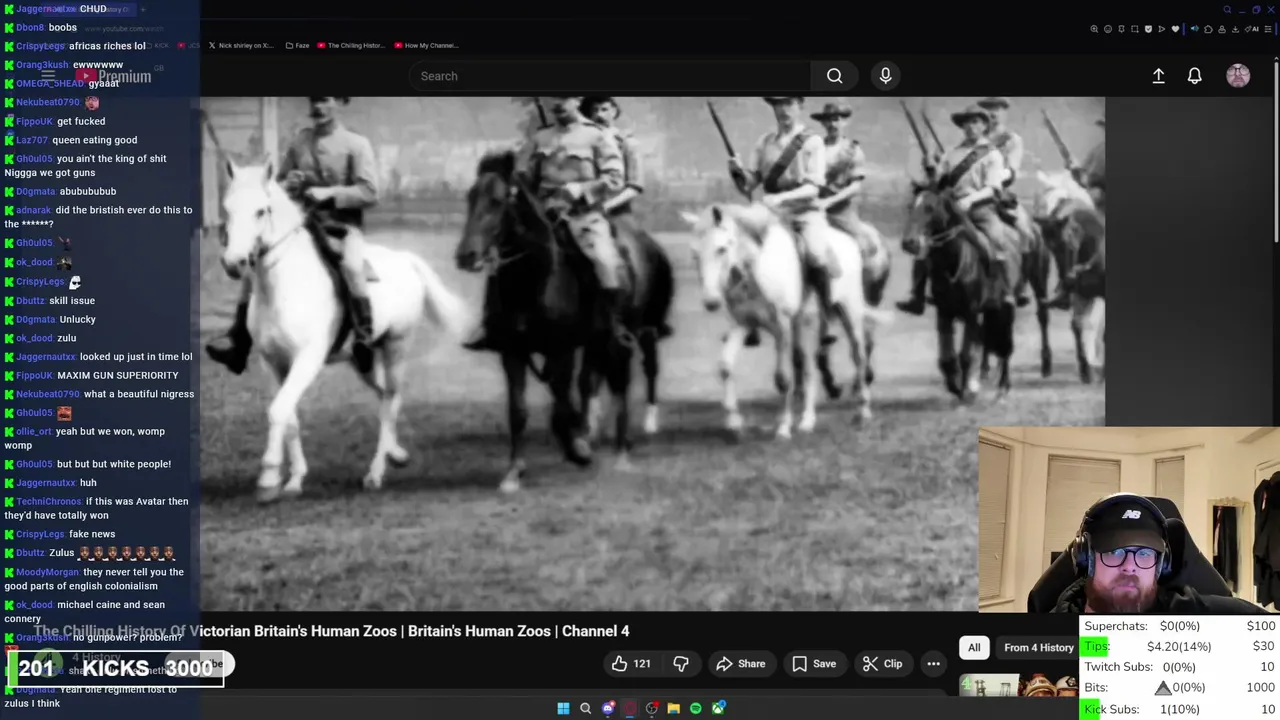Open browser downloads icon

pos(1235,29)
